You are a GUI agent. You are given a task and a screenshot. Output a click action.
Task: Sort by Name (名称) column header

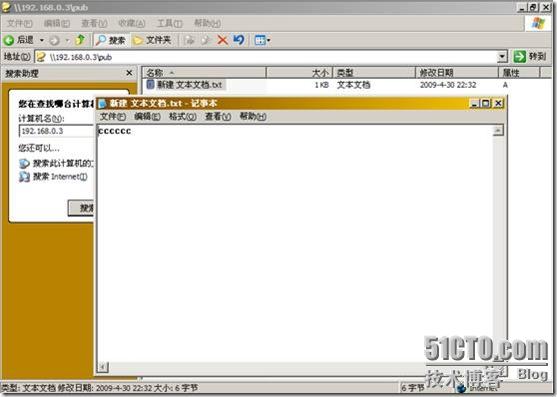[x=204, y=73]
